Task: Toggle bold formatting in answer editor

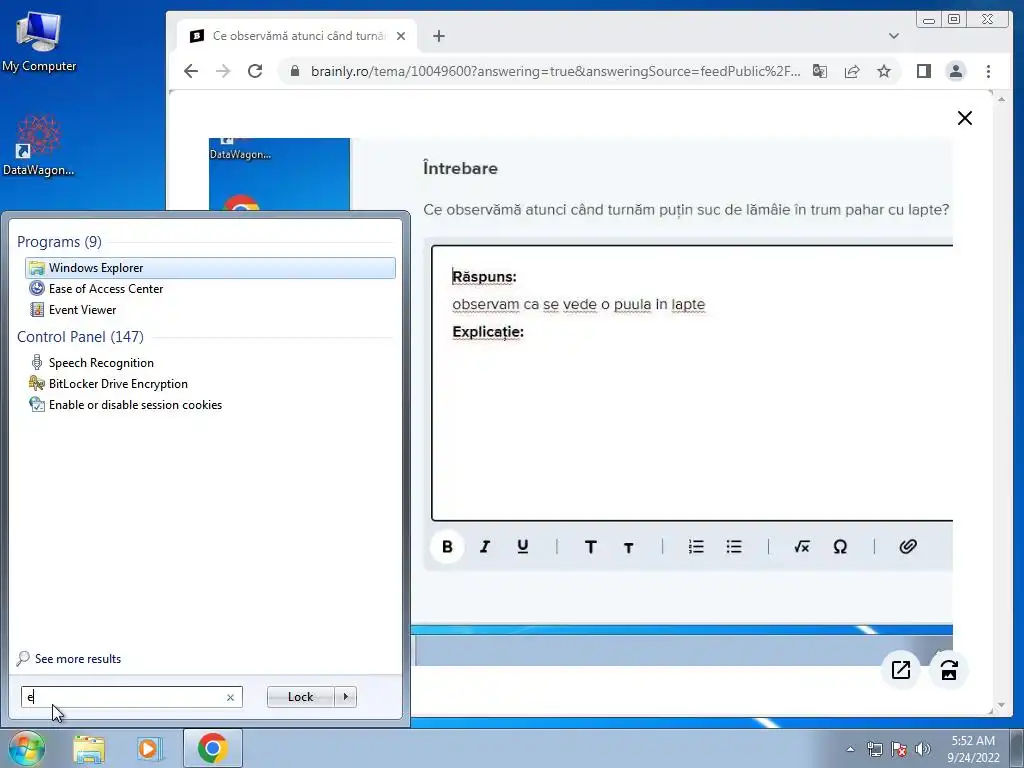Action: click(x=447, y=547)
